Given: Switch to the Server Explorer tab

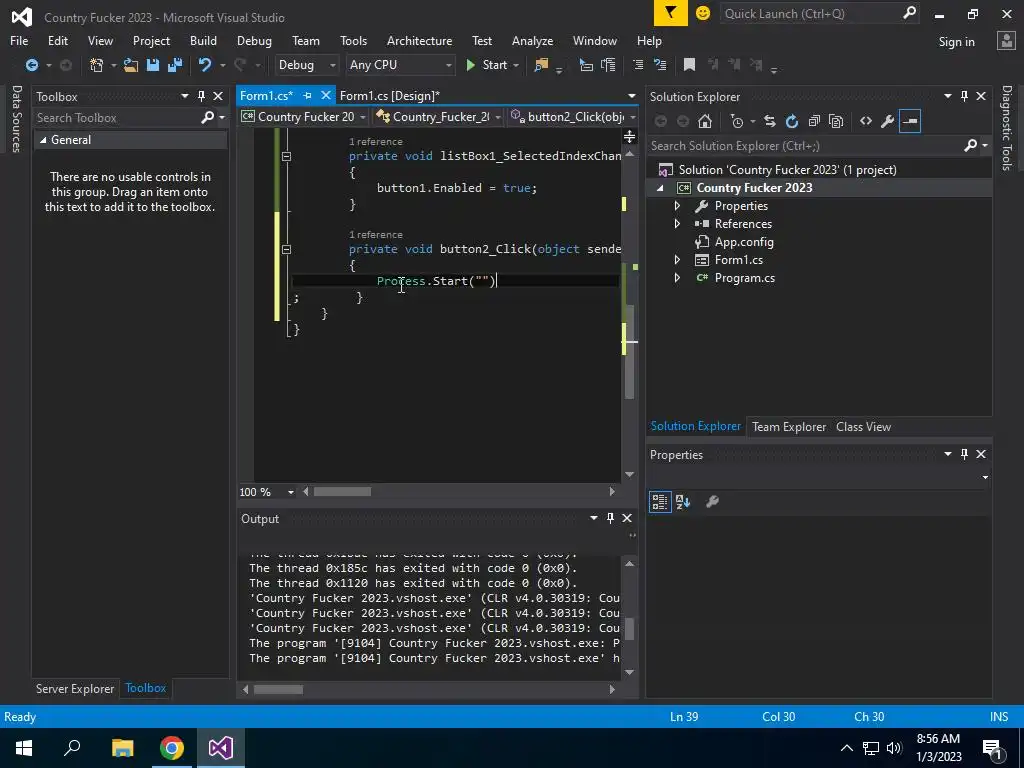Looking at the screenshot, I should point(75,688).
